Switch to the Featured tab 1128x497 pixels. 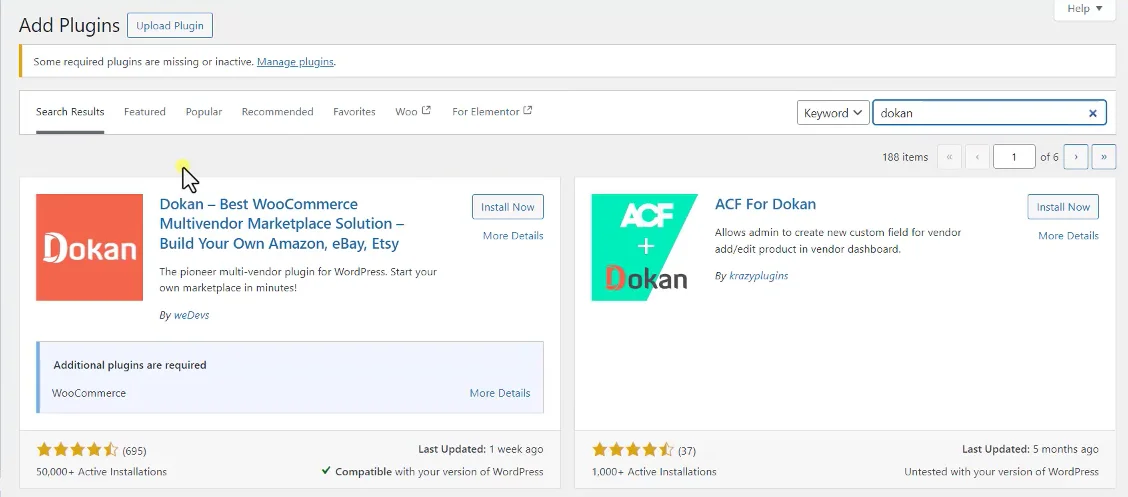pyautogui.click(x=145, y=111)
